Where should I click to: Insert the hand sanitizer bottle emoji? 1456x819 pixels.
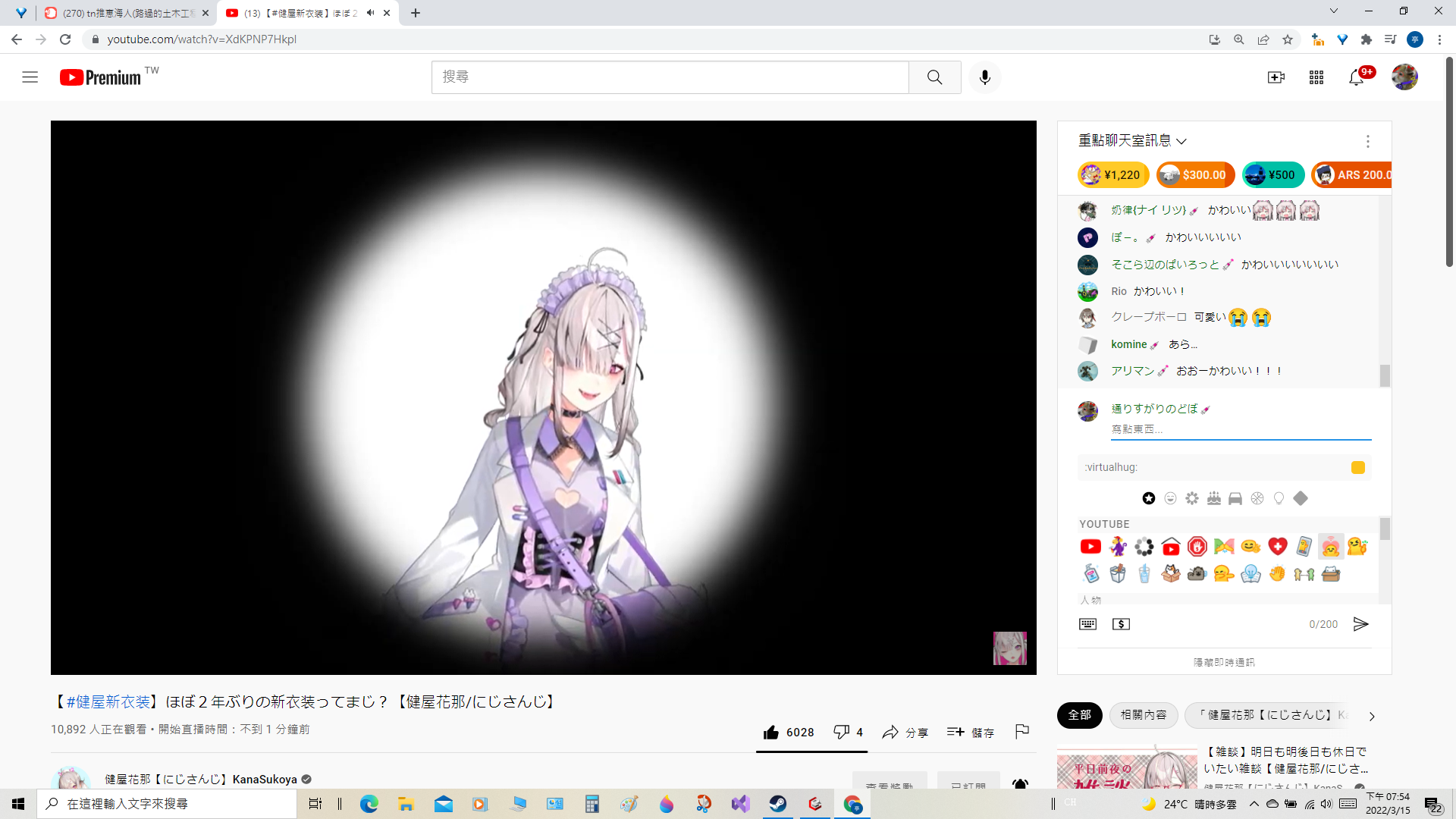tap(1090, 573)
